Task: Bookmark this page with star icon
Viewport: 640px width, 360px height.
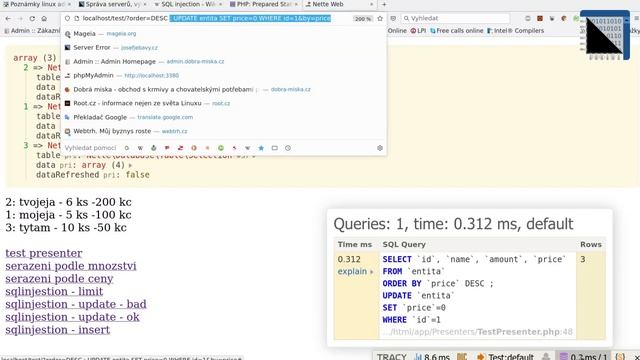Action: pyautogui.click(x=380, y=18)
